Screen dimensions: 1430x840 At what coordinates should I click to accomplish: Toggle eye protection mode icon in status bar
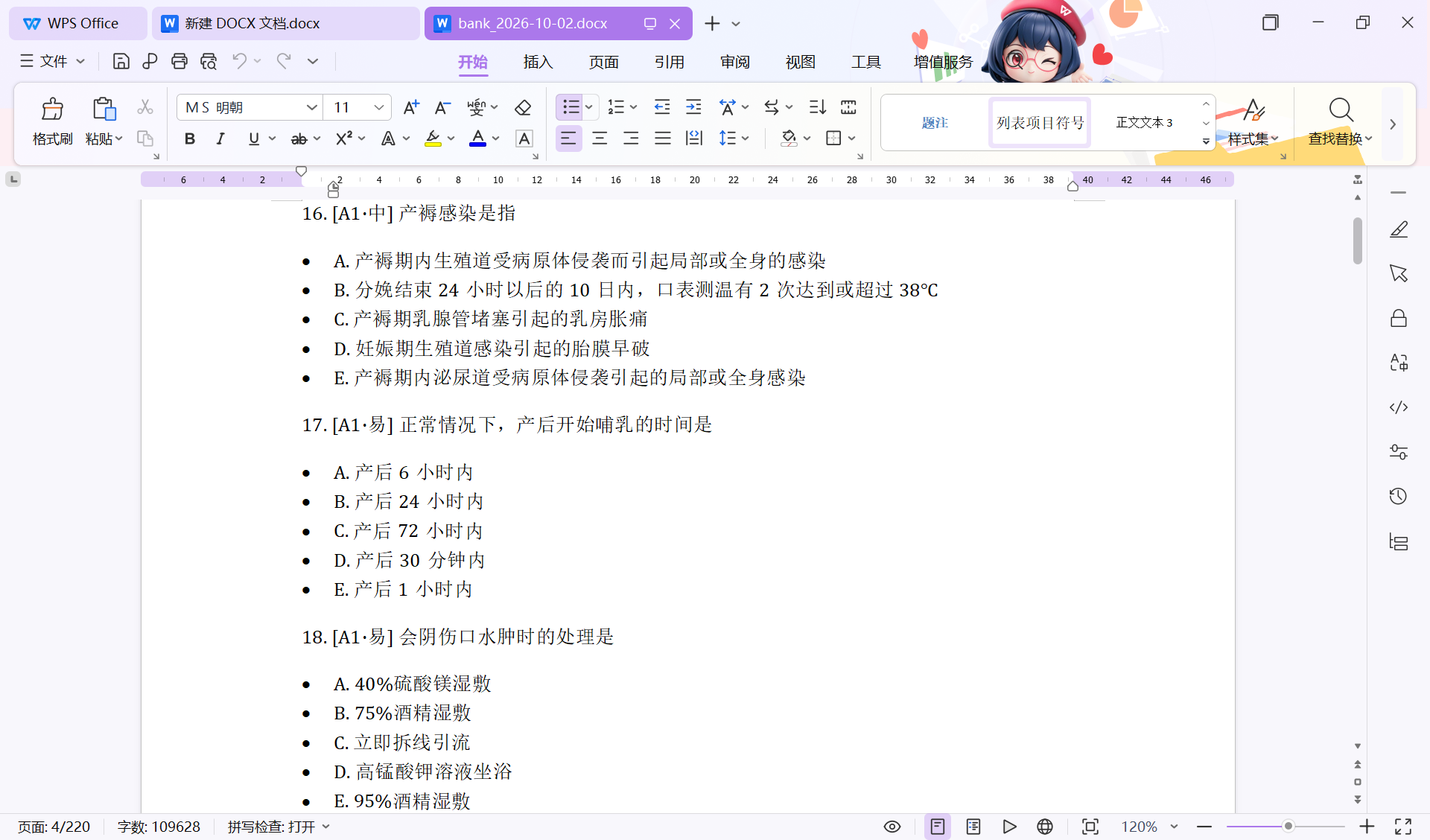892,827
